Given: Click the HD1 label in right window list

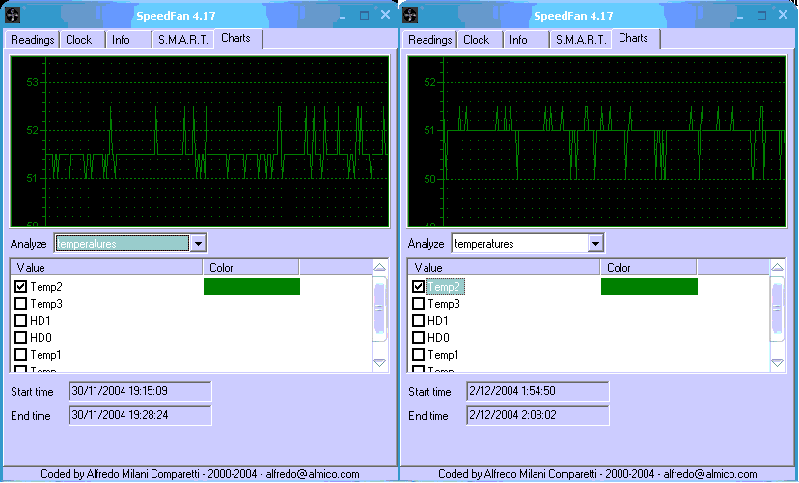Looking at the screenshot, I should [x=438, y=320].
